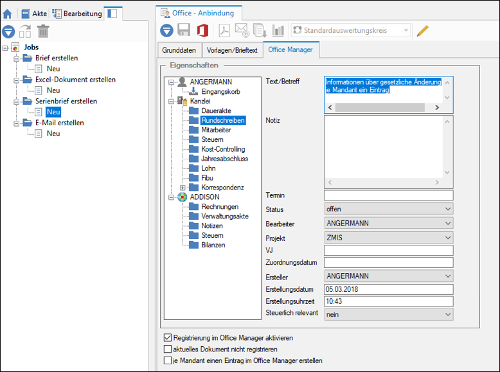Collapse the Jobs root node
Screen dimensions: 500x372
click(5, 48)
